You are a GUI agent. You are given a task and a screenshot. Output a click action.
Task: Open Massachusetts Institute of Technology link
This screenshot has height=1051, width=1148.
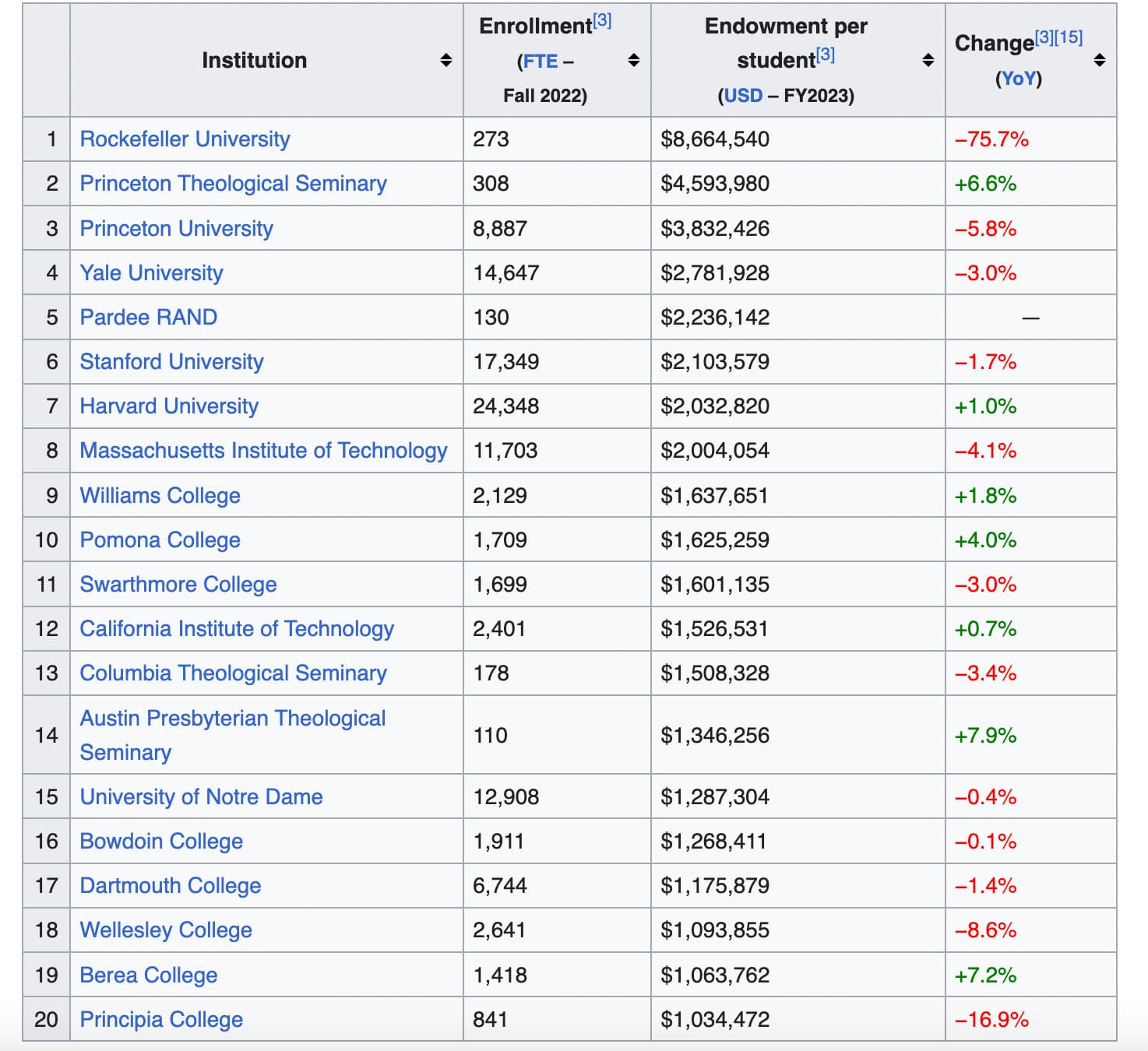point(263,451)
